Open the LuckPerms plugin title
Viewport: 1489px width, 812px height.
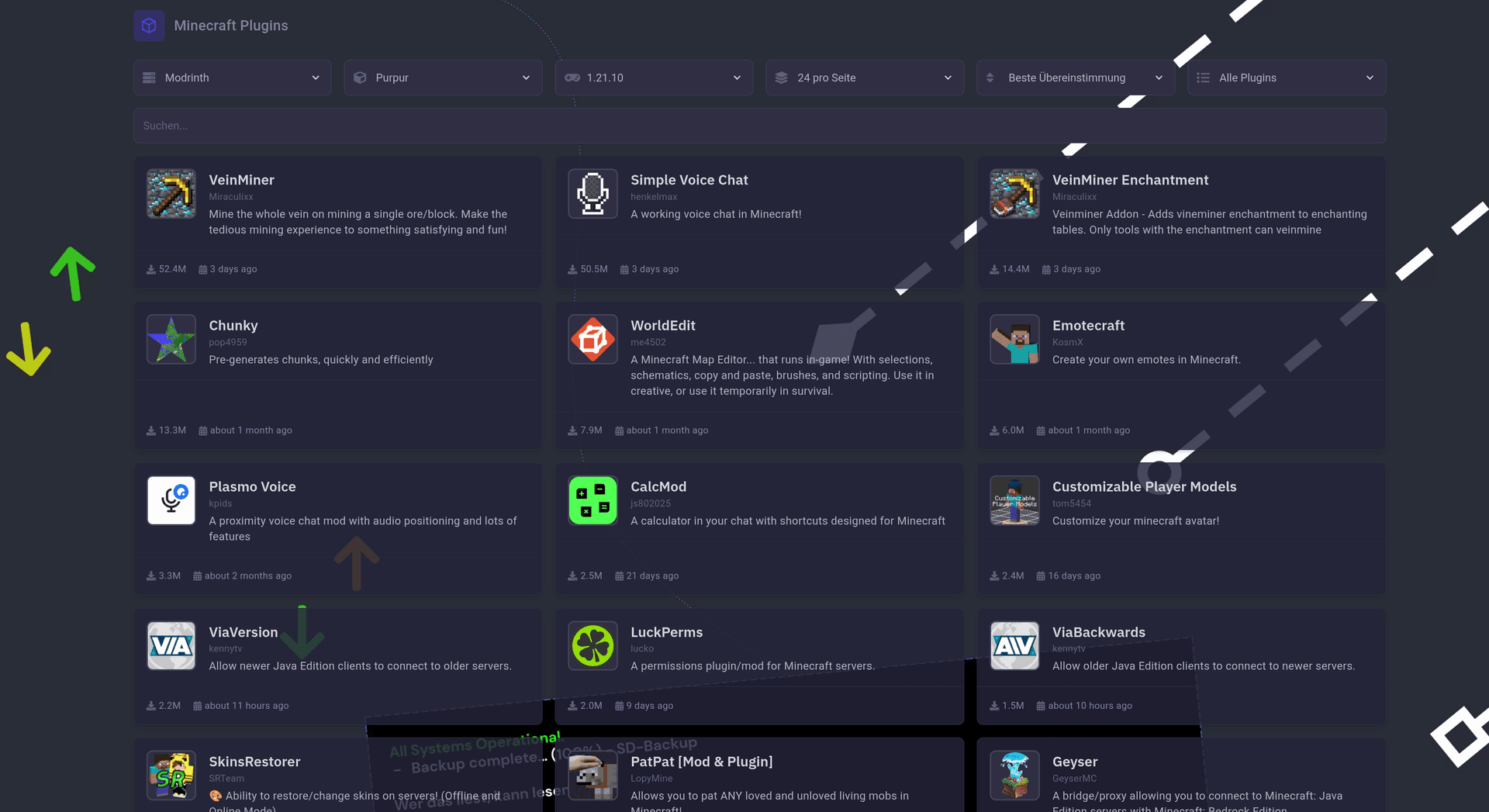(666, 632)
